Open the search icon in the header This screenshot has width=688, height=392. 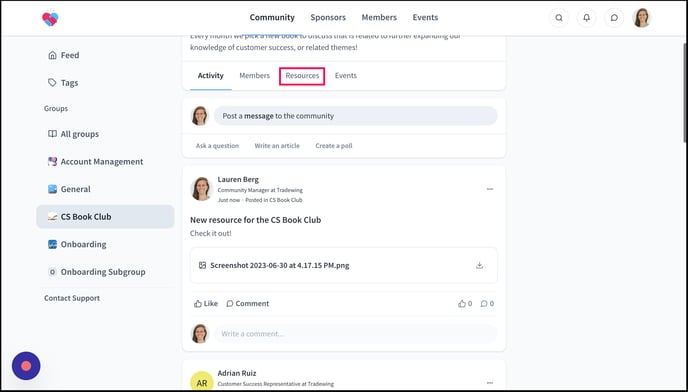[559, 18]
